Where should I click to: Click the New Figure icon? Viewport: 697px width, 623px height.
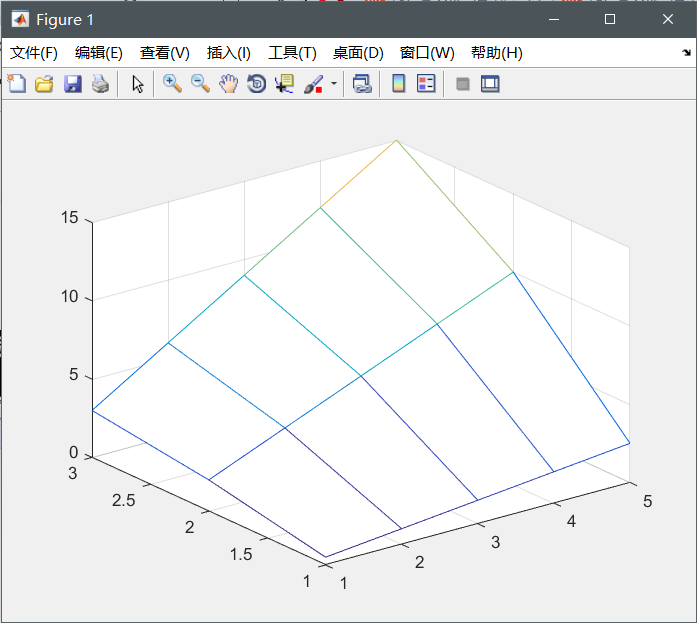(17, 84)
